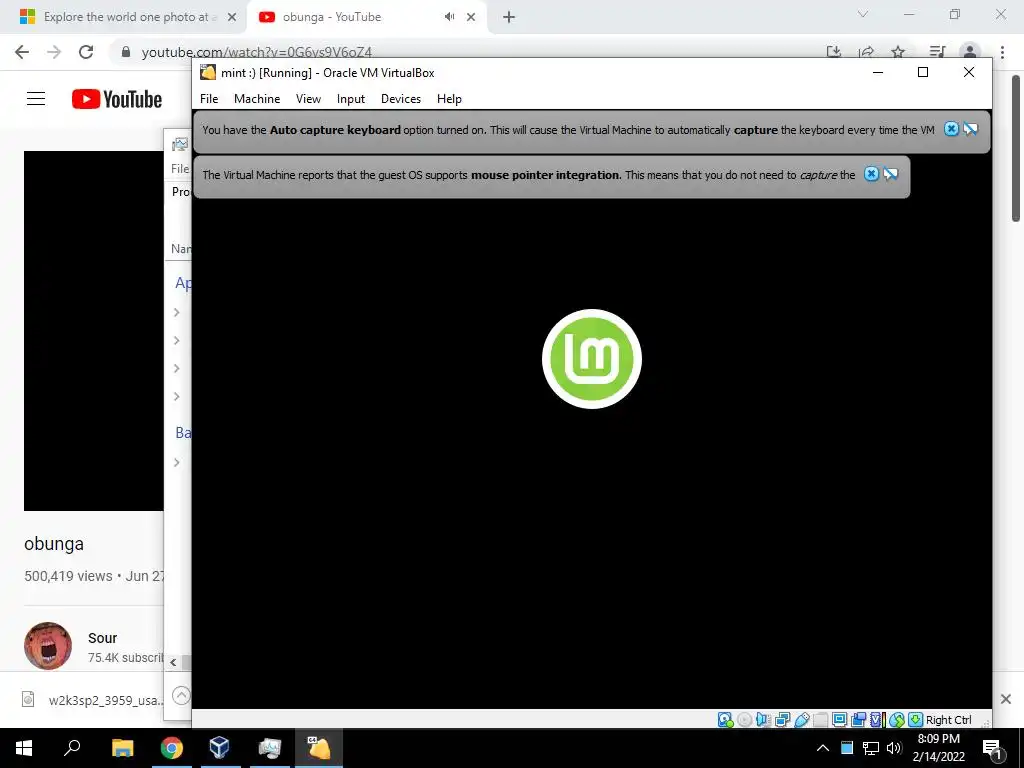Image resolution: width=1024 pixels, height=768 pixels.
Task: Go back in Chrome
Action: click(22, 52)
